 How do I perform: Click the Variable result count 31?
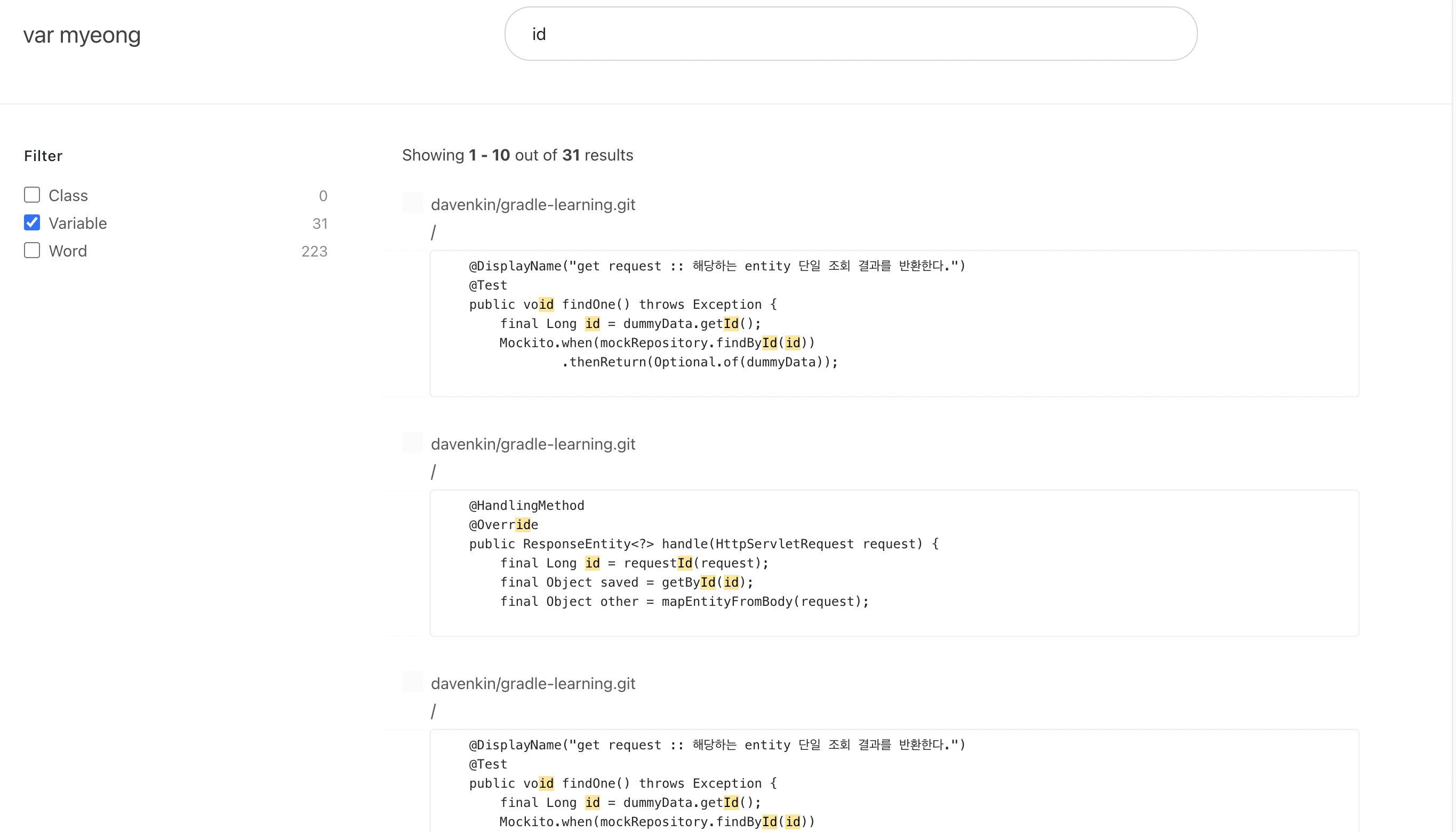tap(321, 223)
